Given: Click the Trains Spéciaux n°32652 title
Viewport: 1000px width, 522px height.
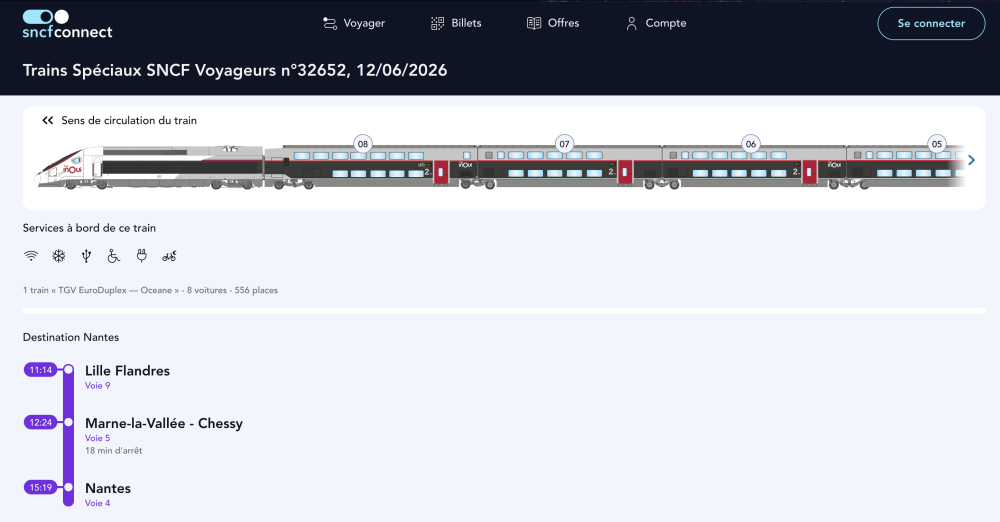Looking at the screenshot, I should coord(235,70).
